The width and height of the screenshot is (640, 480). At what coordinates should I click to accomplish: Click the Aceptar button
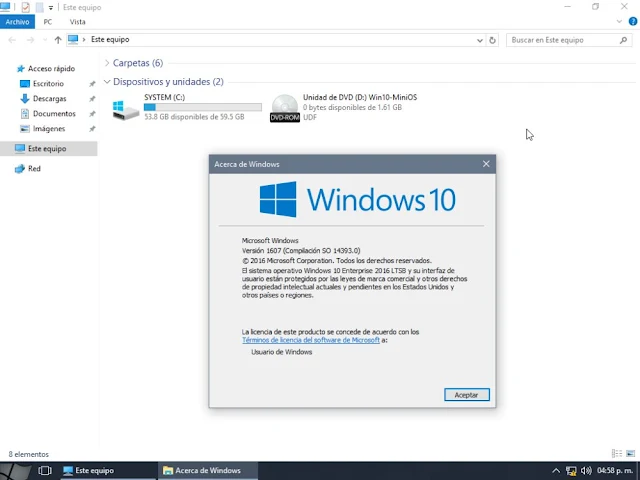pos(467,395)
